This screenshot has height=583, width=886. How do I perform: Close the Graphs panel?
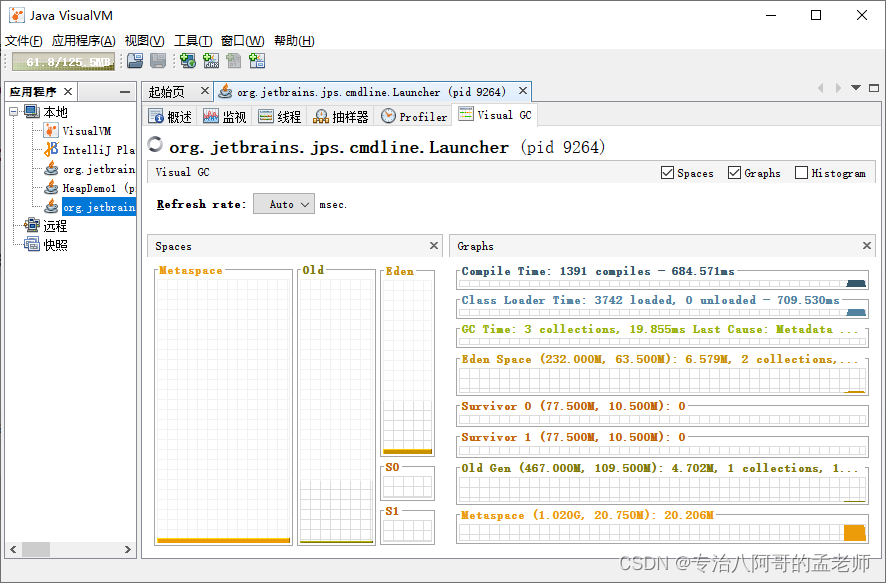coord(867,246)
